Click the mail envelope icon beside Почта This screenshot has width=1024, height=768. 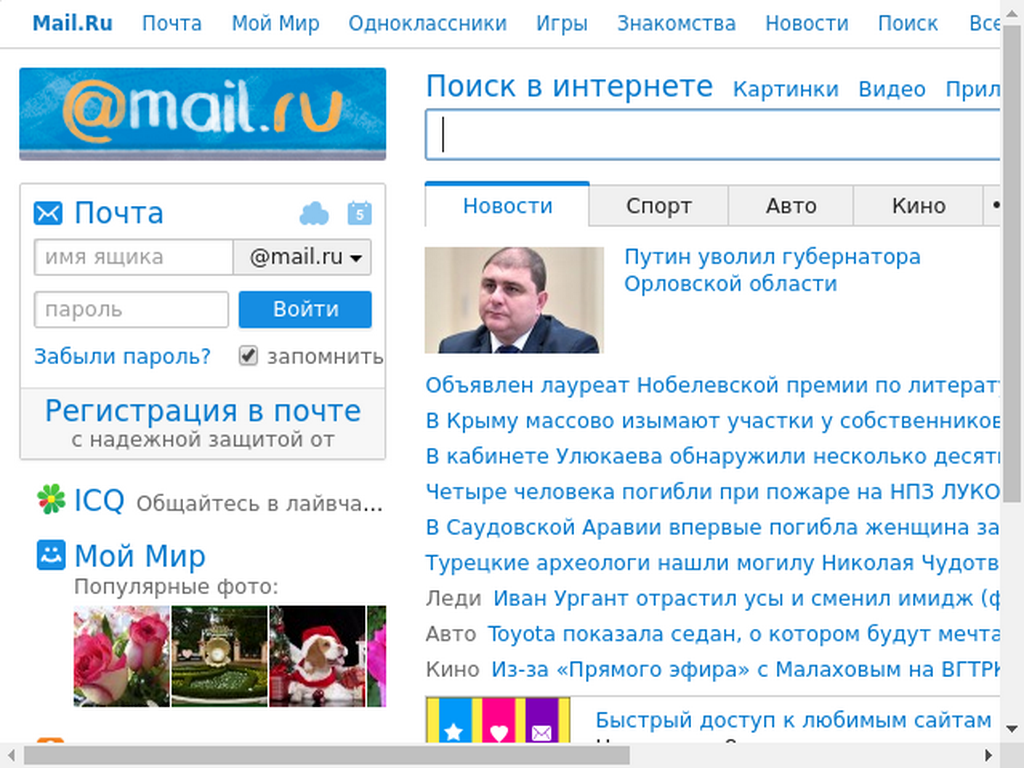click(x=48, y=214)
